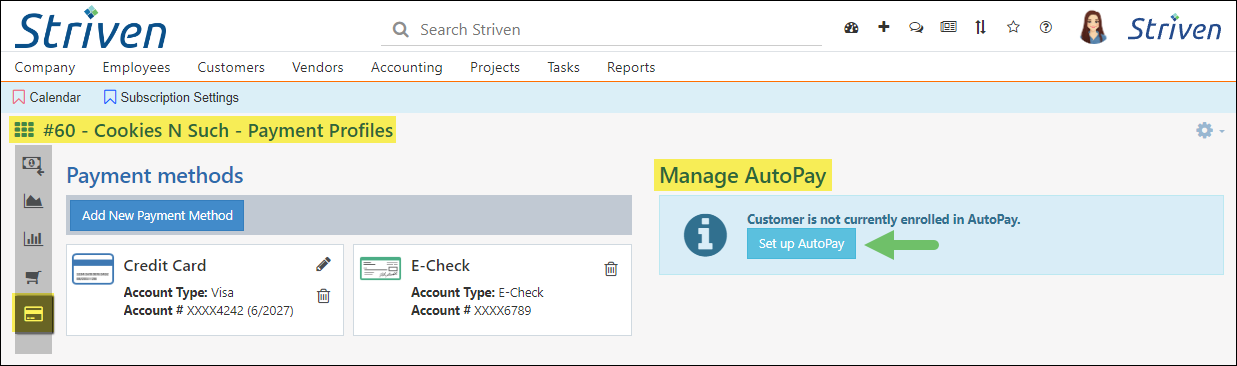Screen dimensions: 1237x366
Task: Click the Credit Card image icon
Action: click(92, 268)
